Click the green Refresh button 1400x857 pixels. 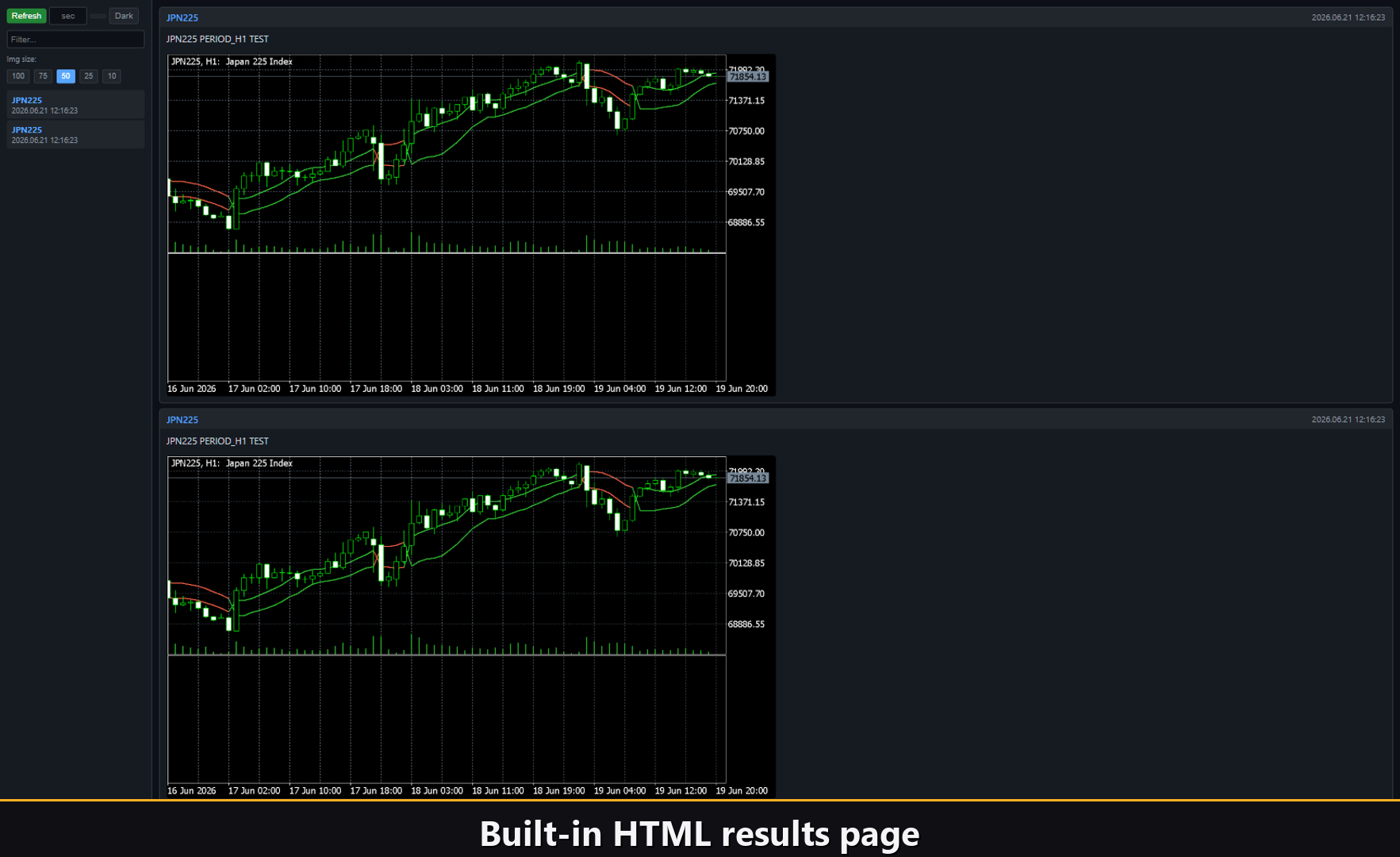click(x=26, y=16)
